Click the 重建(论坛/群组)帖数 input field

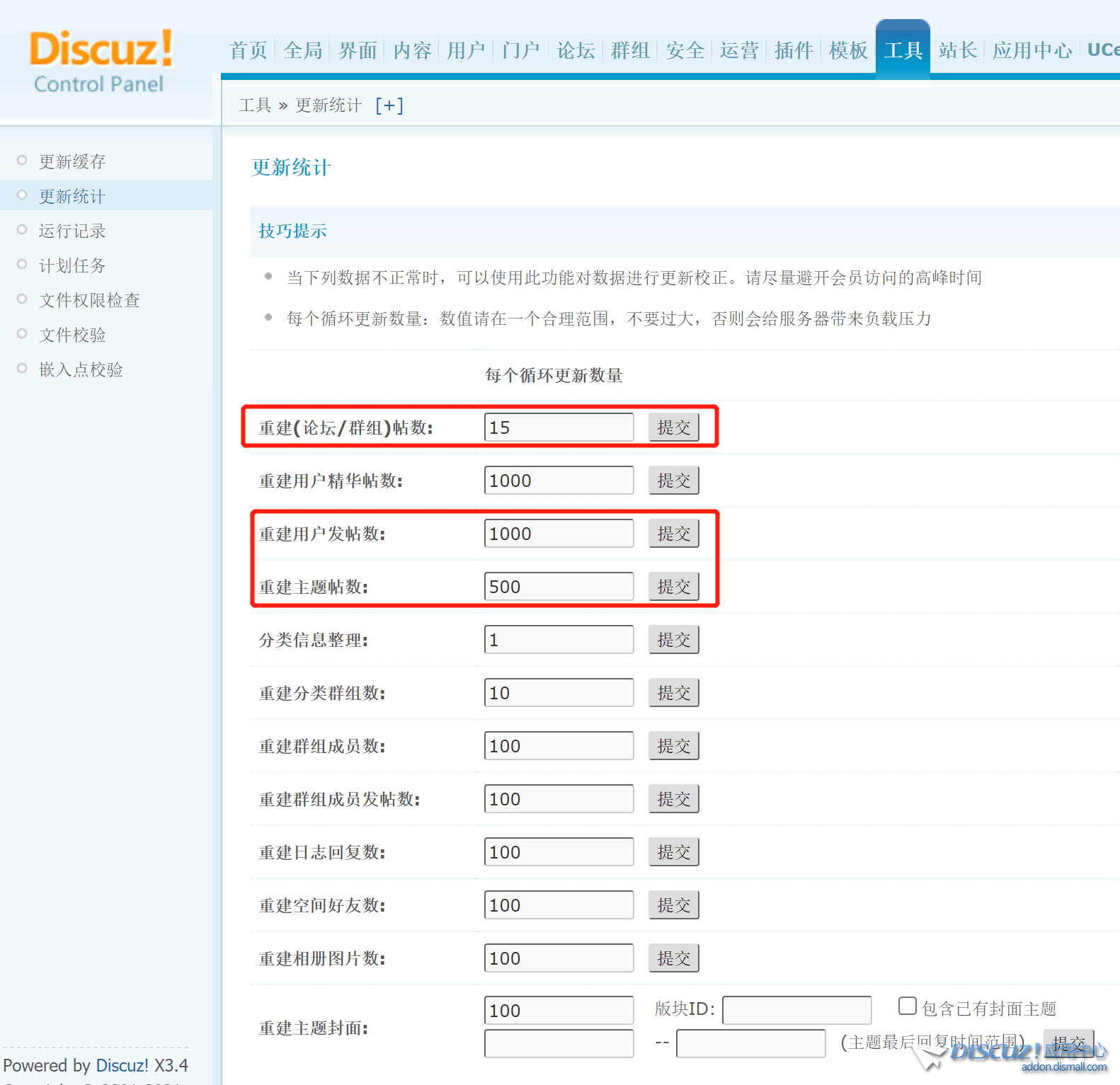pyautogui.click(x=559, y=427)
